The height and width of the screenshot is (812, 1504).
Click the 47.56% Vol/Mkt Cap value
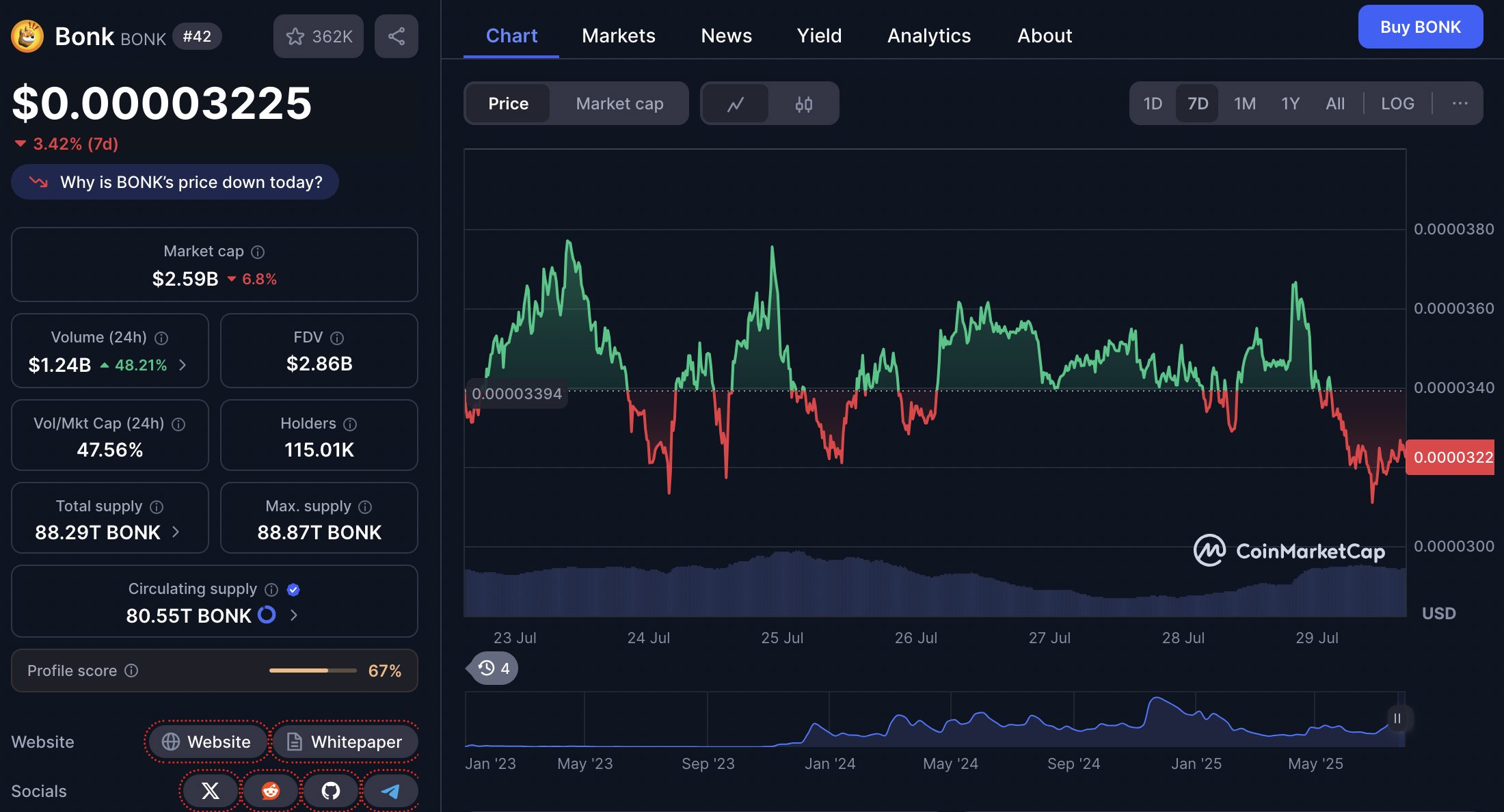coord(110,450)
